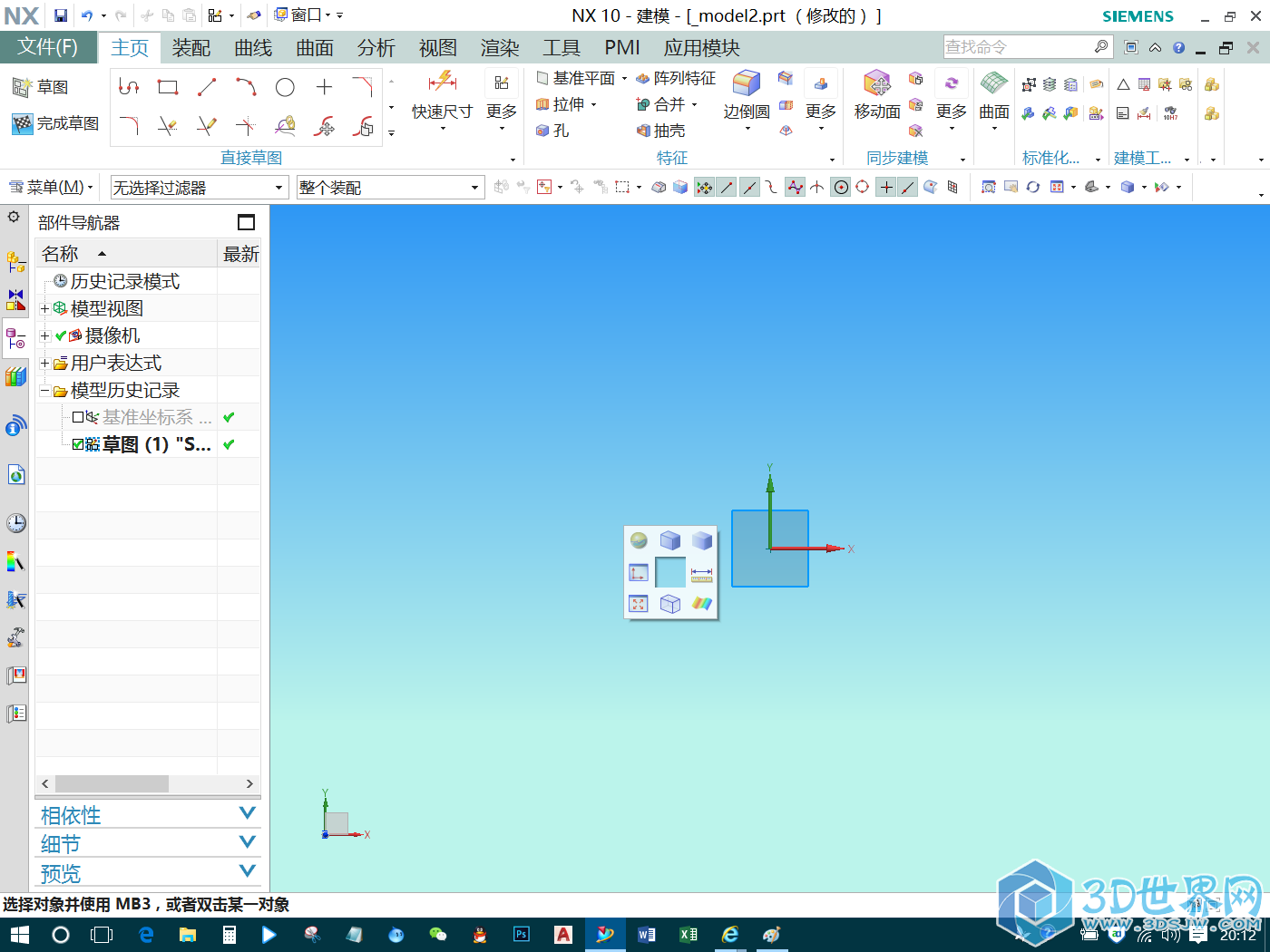Collapse the 模型历史记录 tree node
Viewport: 1270px width, 952px height.
tap(44, 391)
